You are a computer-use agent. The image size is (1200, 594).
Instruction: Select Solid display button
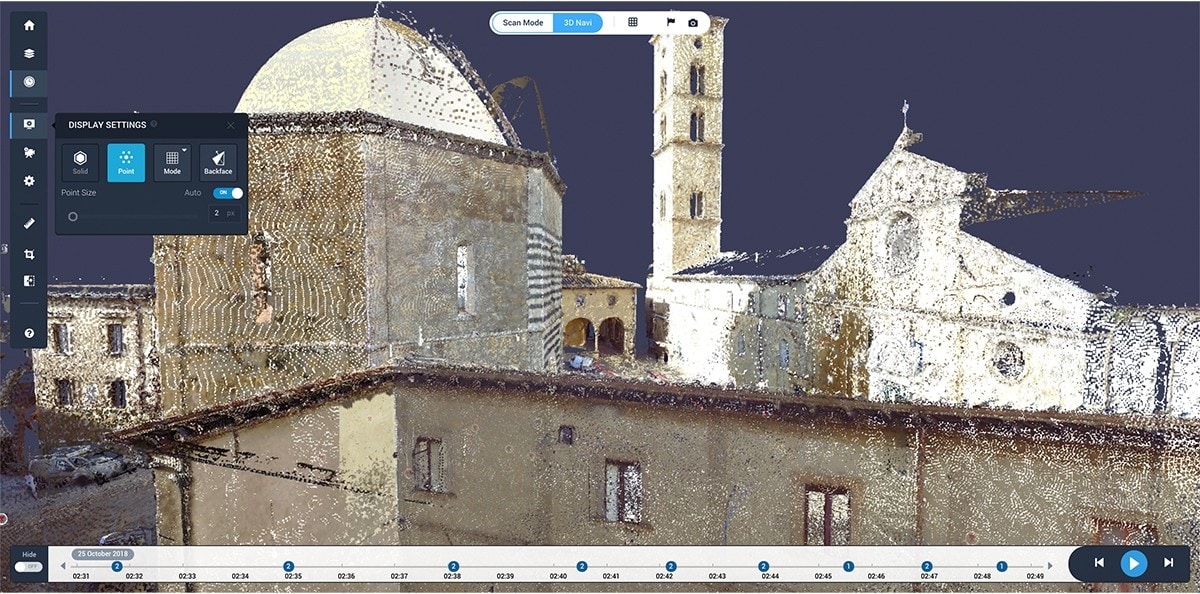[x=80, y=162]
